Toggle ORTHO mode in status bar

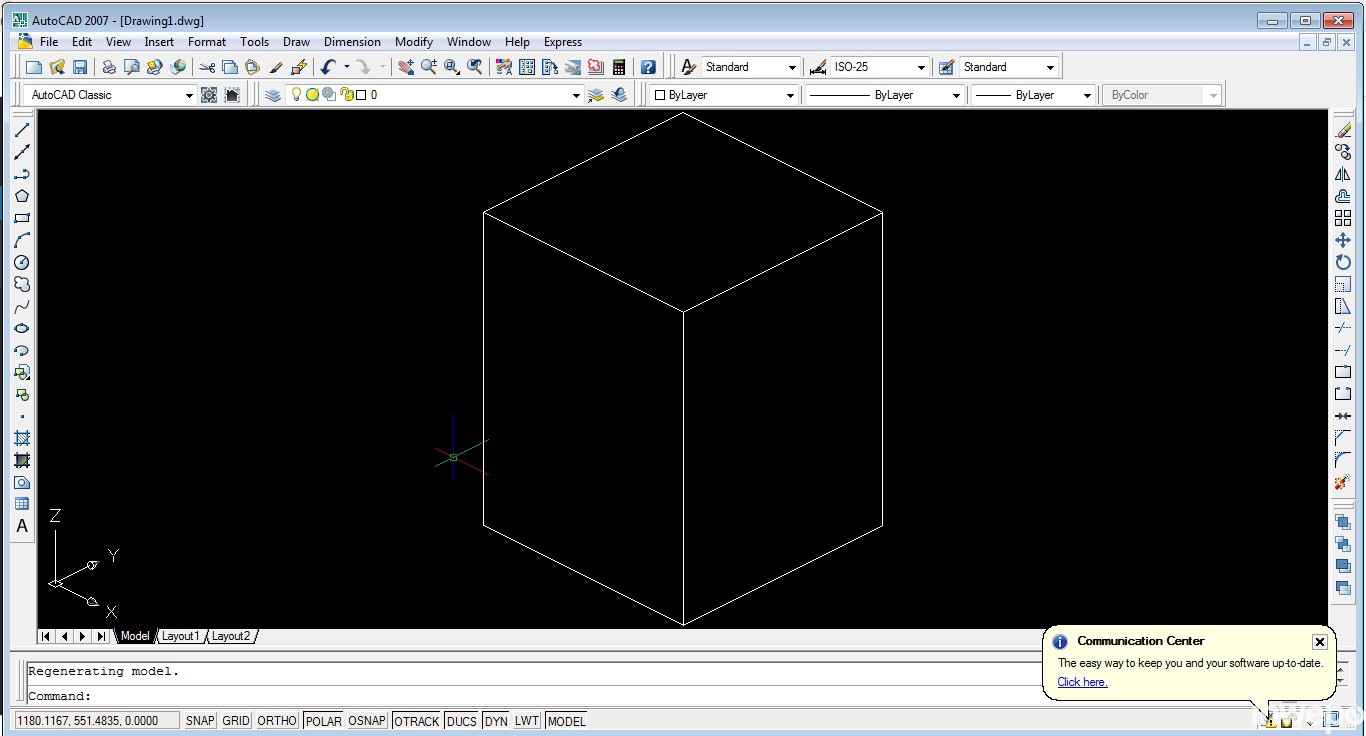pyautogui.click(x=277, y=720)
